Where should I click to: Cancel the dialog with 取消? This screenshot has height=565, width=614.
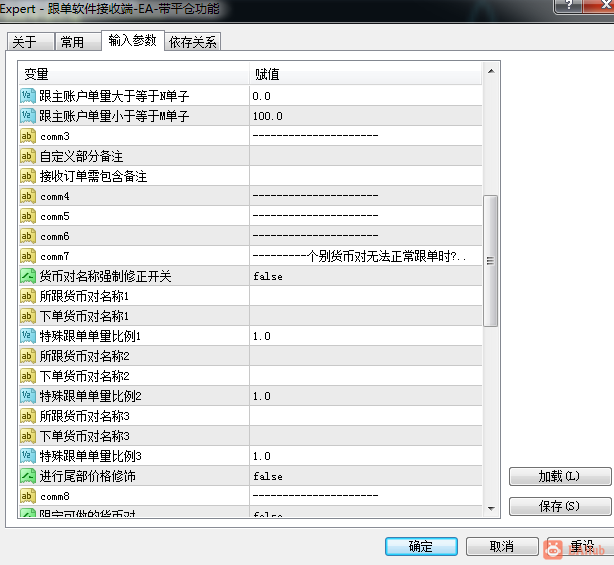point(502,546)
